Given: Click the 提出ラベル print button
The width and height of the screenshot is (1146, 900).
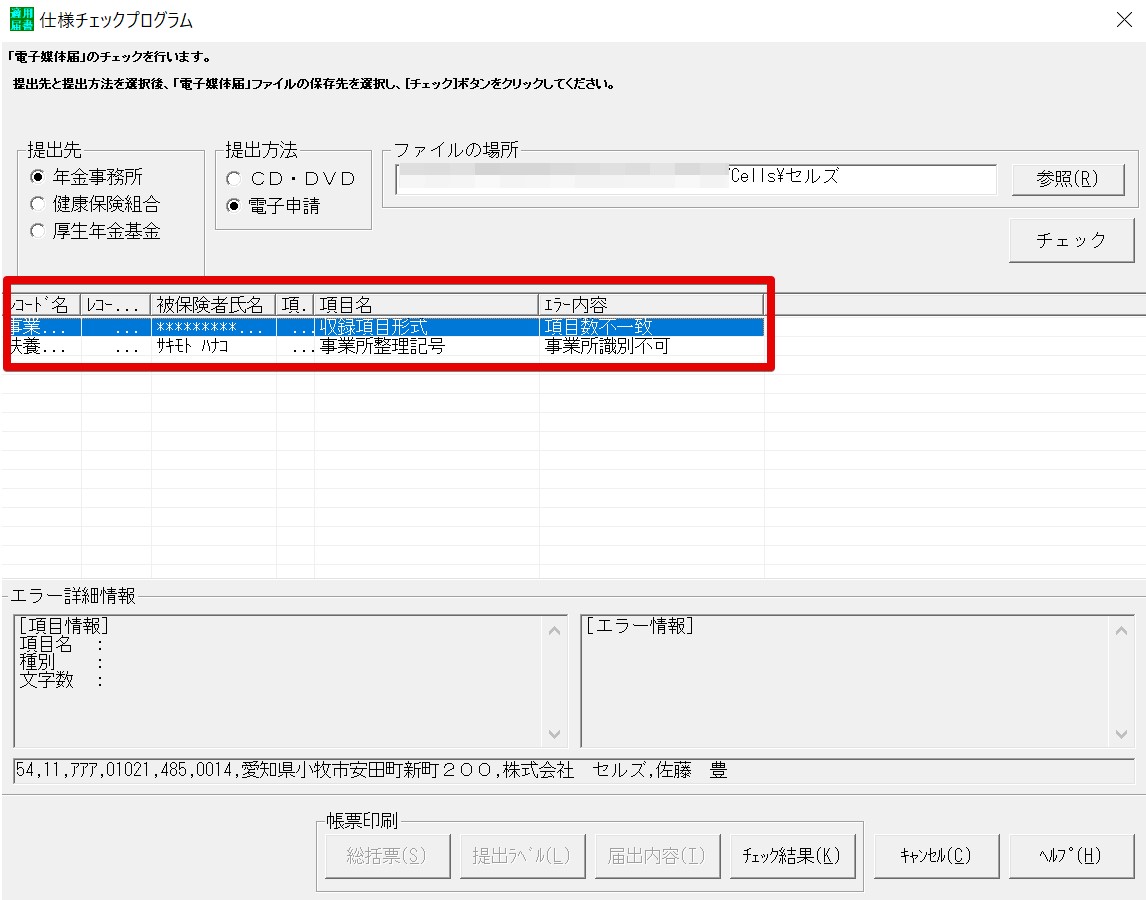Looking at the screenshot, I should [x=522, y=855].
